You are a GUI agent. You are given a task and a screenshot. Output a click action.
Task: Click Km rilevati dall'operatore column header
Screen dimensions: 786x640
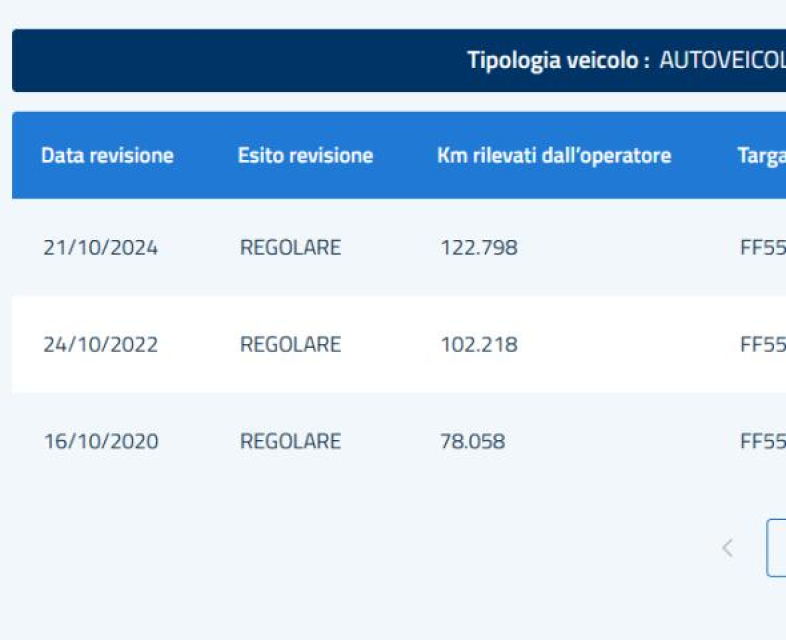(x=554, y=156)
